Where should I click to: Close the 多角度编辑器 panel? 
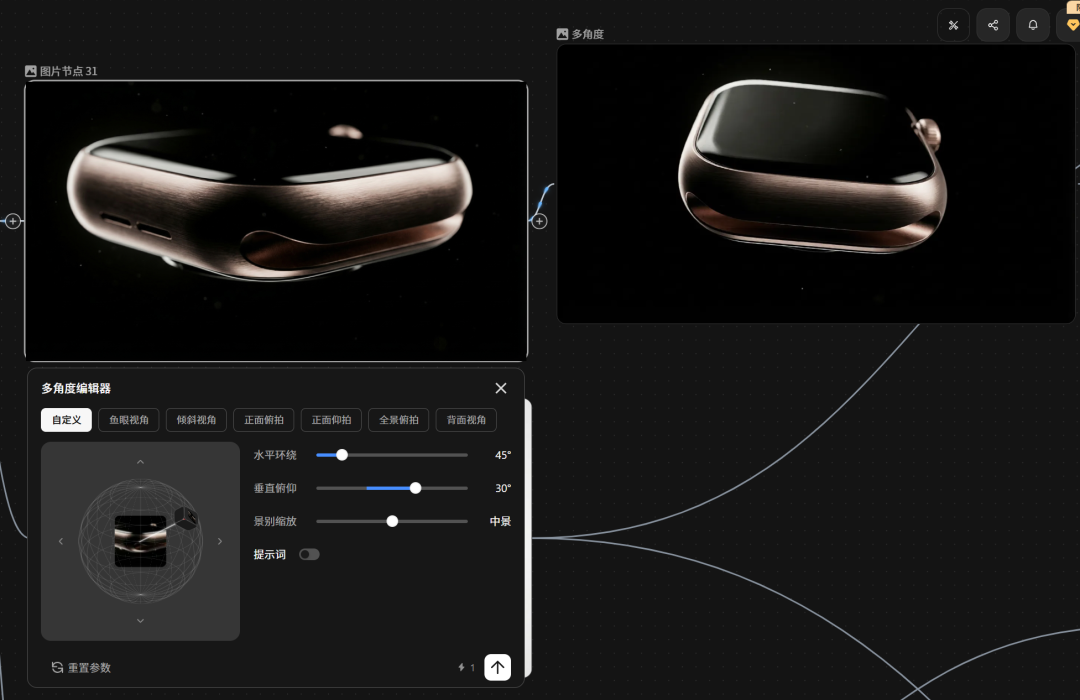(x=501, y=388)
